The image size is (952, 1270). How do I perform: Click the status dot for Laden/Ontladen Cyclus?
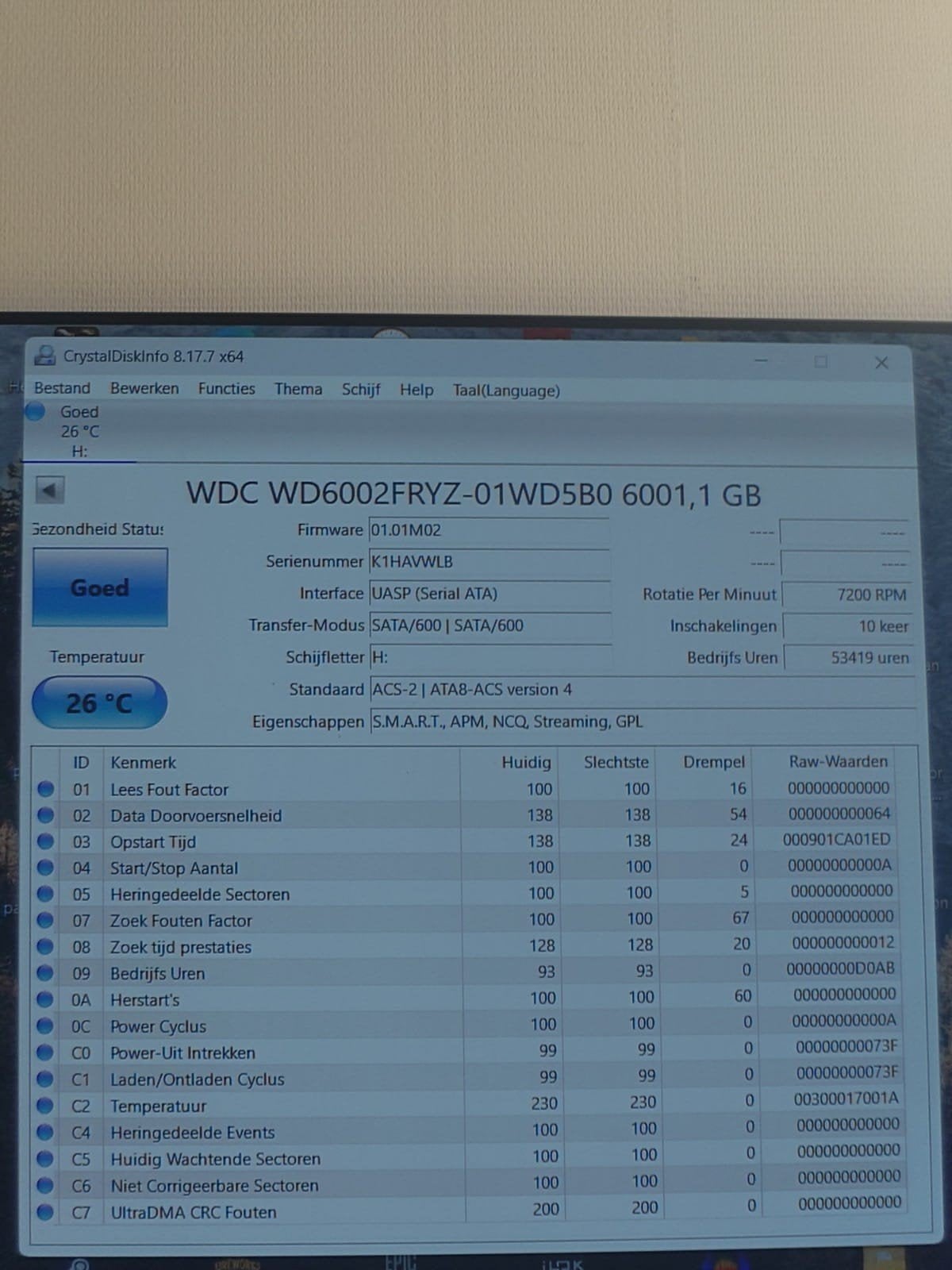(46, 1079)
